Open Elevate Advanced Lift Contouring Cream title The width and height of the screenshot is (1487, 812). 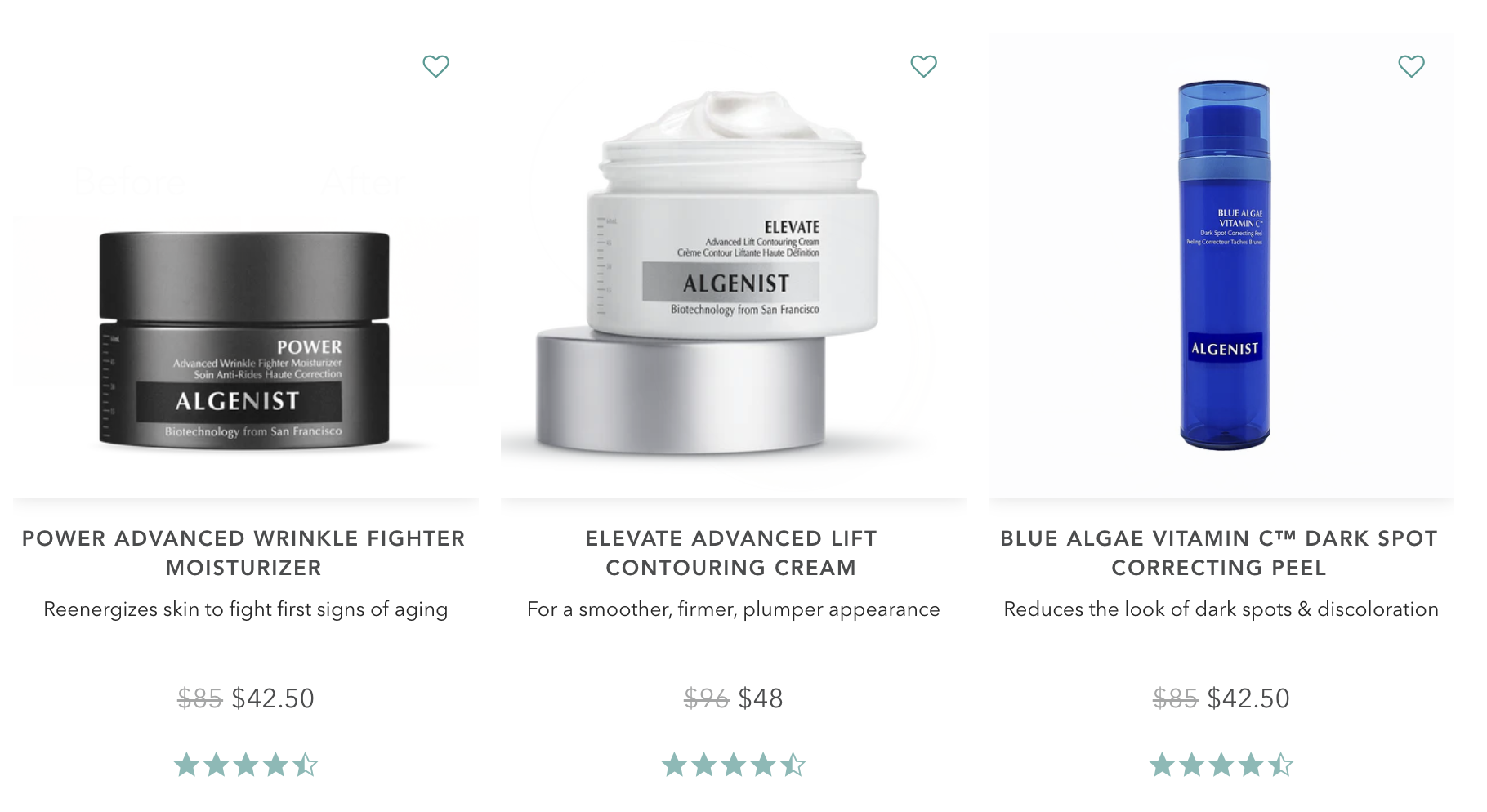click(731, 553)
